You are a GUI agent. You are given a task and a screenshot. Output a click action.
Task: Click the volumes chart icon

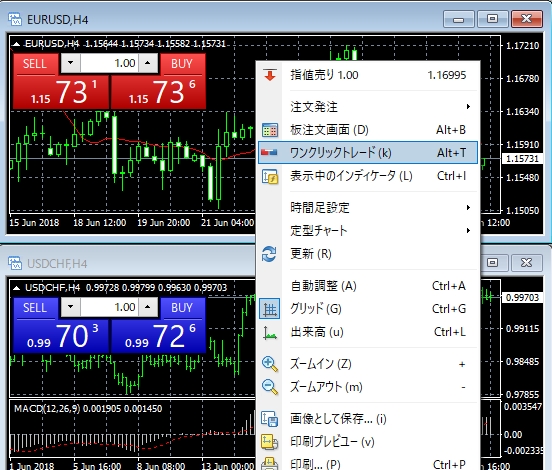[x=270, y=333]
